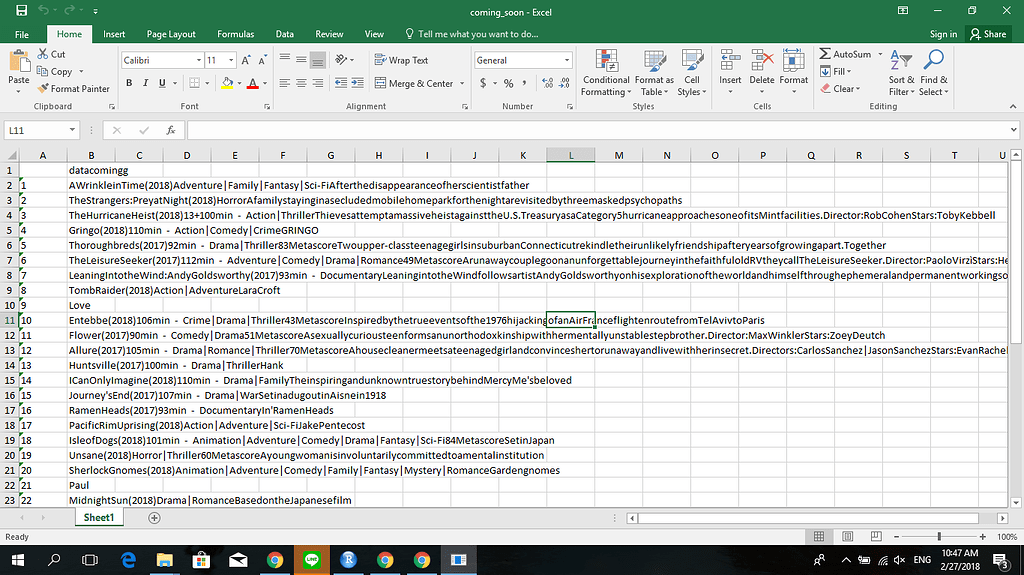Toggle Wrap Text on selected cell

click(400, 60)
